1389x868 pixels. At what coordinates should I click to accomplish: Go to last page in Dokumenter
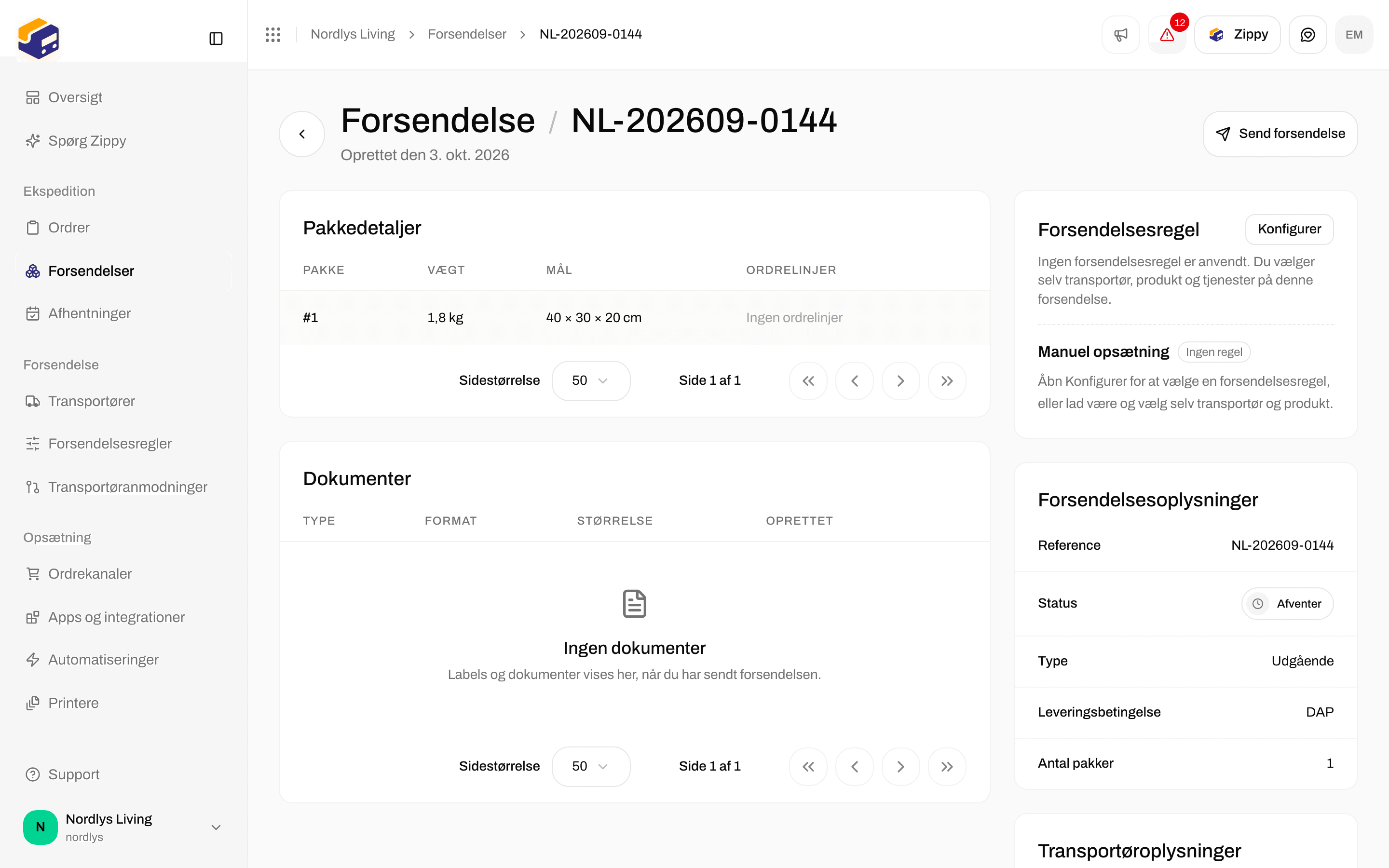[x=947, y=766]
